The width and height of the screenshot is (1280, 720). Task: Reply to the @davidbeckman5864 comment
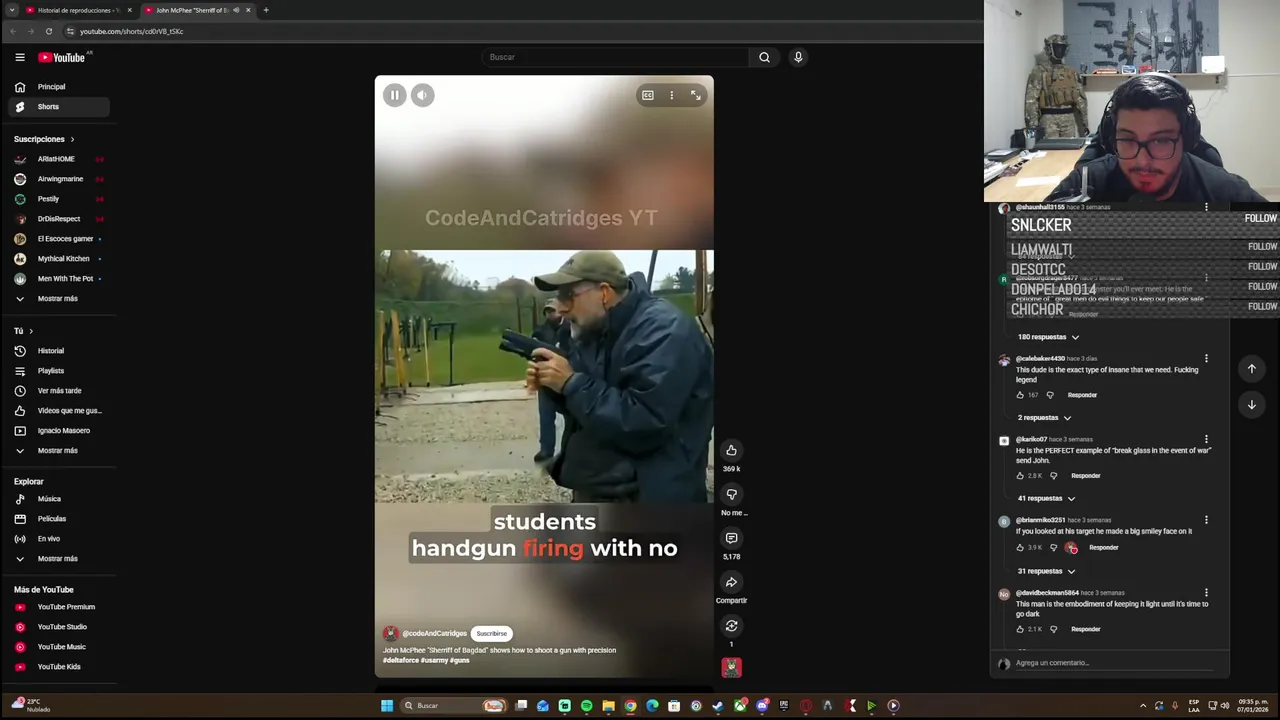tap(1085, 629)
